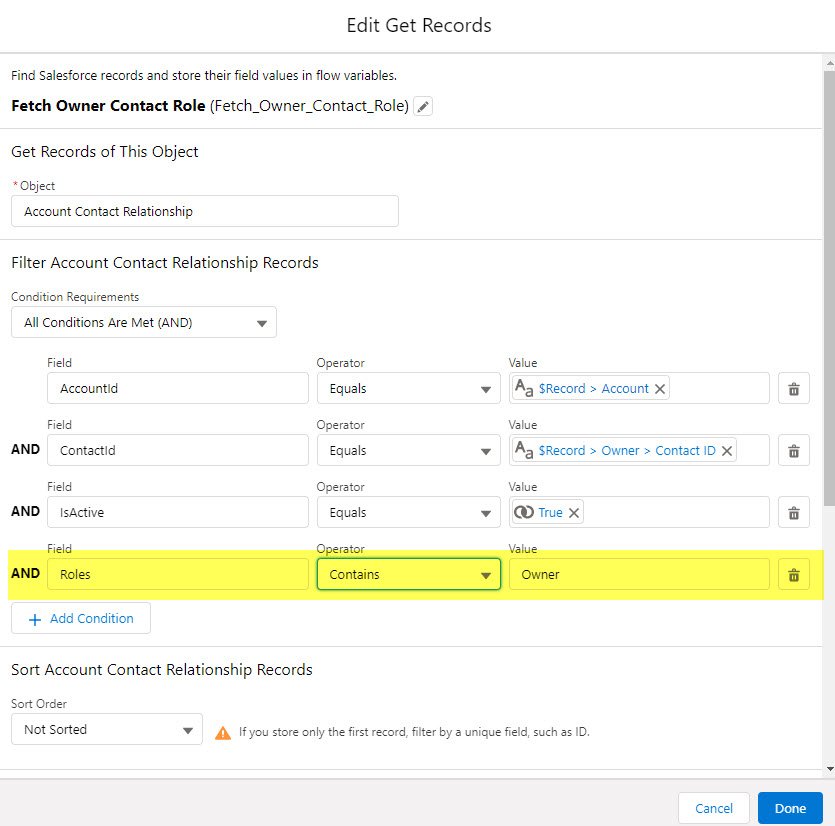The width and height of the screenshot is (835, 826).
Task: Remove the True value pill
Action: [574, 513]
